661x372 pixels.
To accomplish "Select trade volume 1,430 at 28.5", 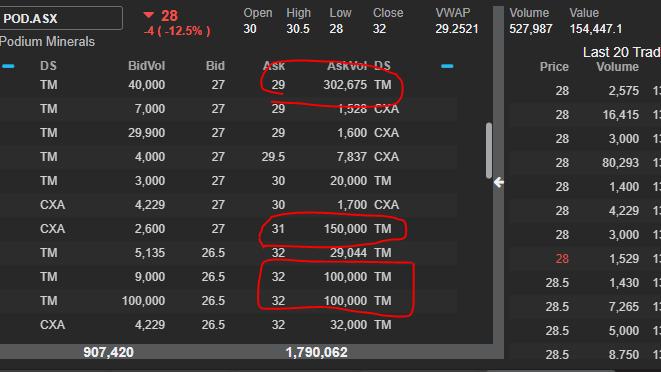I will tap(623, 283).
